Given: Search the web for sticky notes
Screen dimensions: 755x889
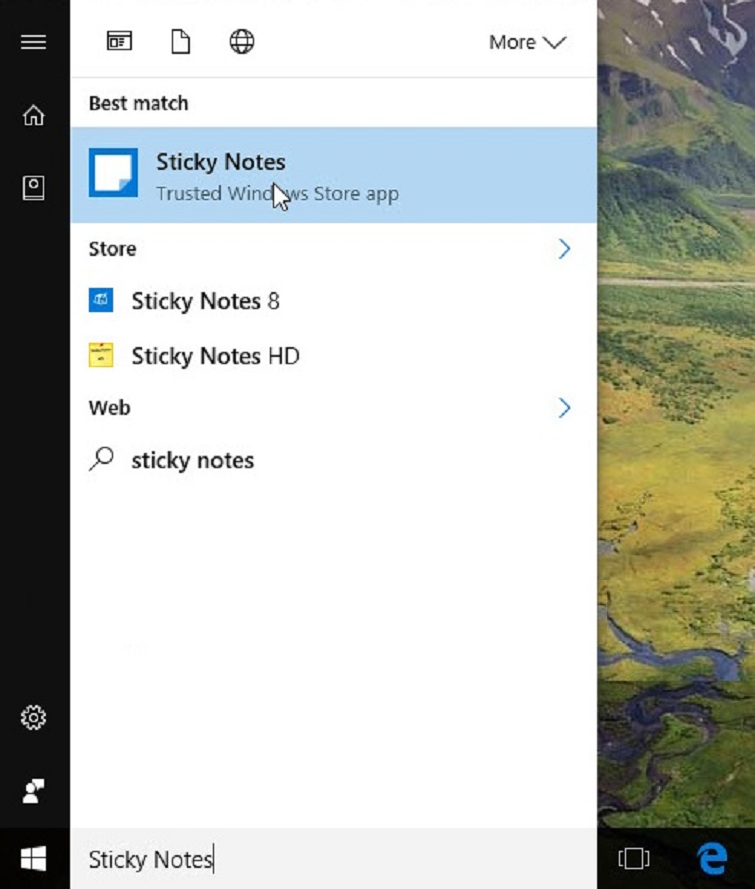Looking at the screenshot, I should pos(192,460).
